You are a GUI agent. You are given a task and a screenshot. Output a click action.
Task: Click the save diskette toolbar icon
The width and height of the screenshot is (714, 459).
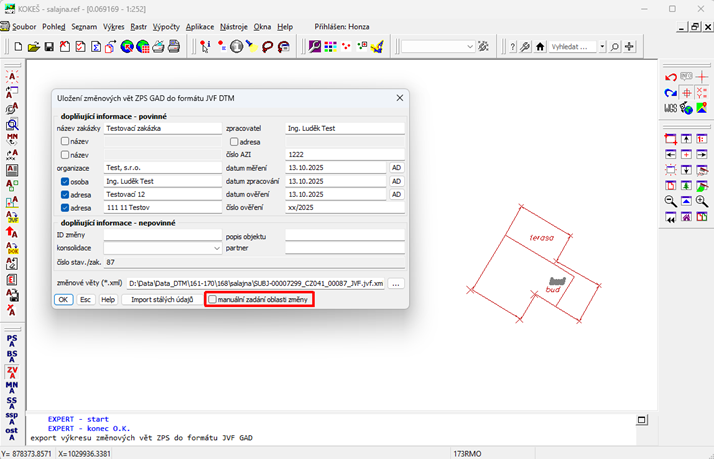(49, 47)
